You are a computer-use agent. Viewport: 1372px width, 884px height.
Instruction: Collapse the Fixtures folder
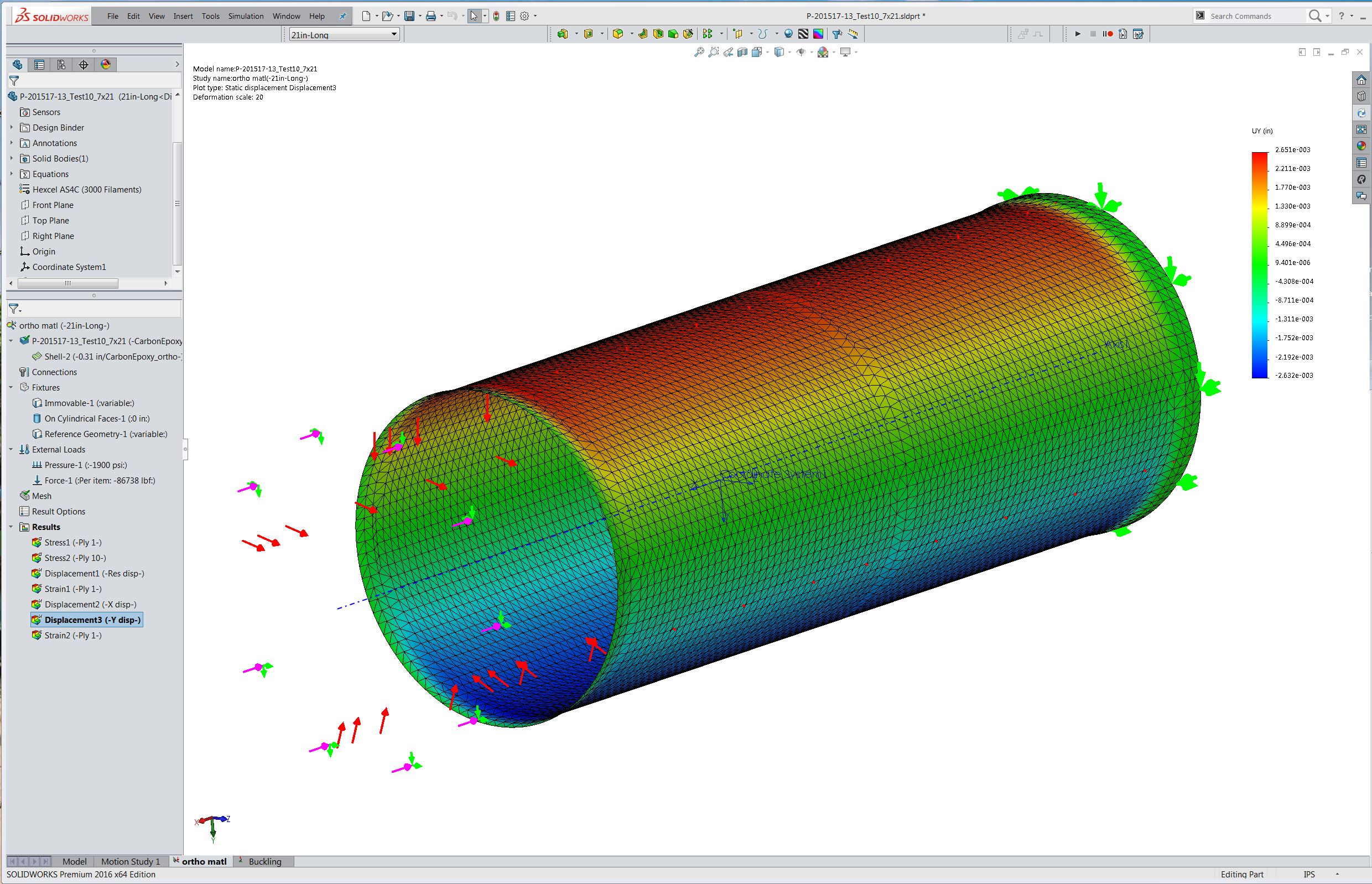[x=11, y=387]
